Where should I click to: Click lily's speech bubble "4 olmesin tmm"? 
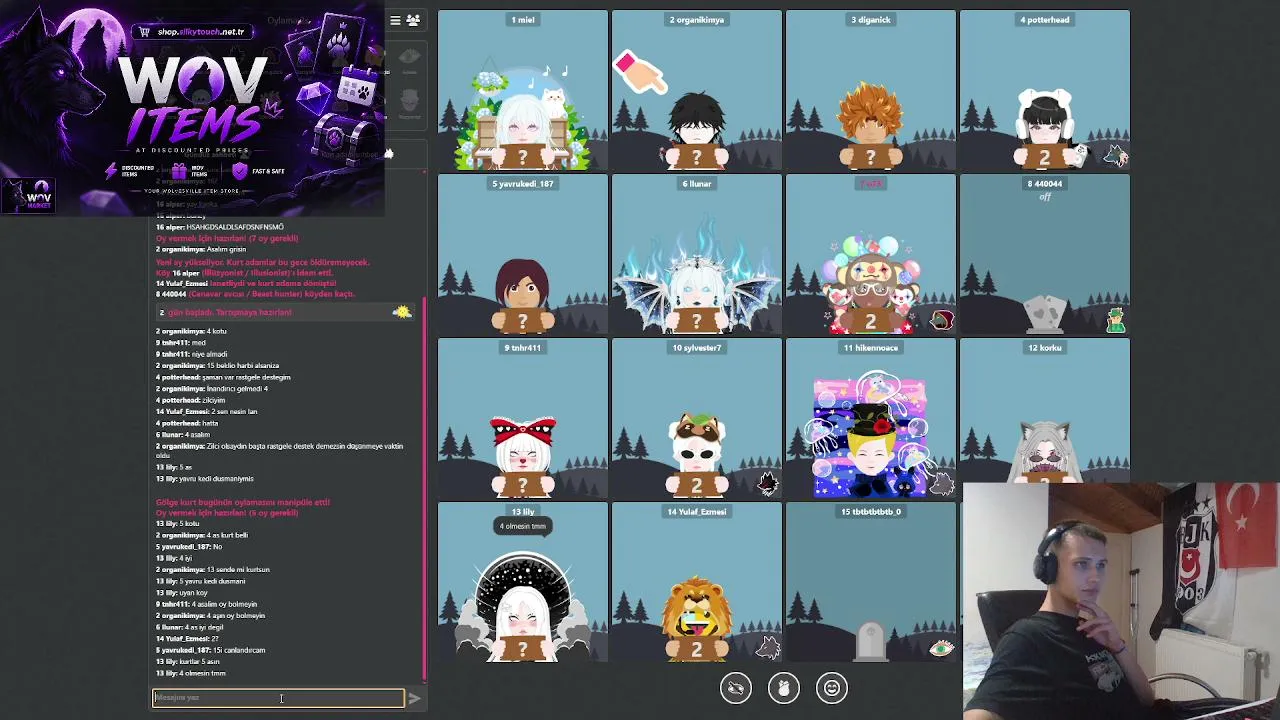click(x=523, y=527)
